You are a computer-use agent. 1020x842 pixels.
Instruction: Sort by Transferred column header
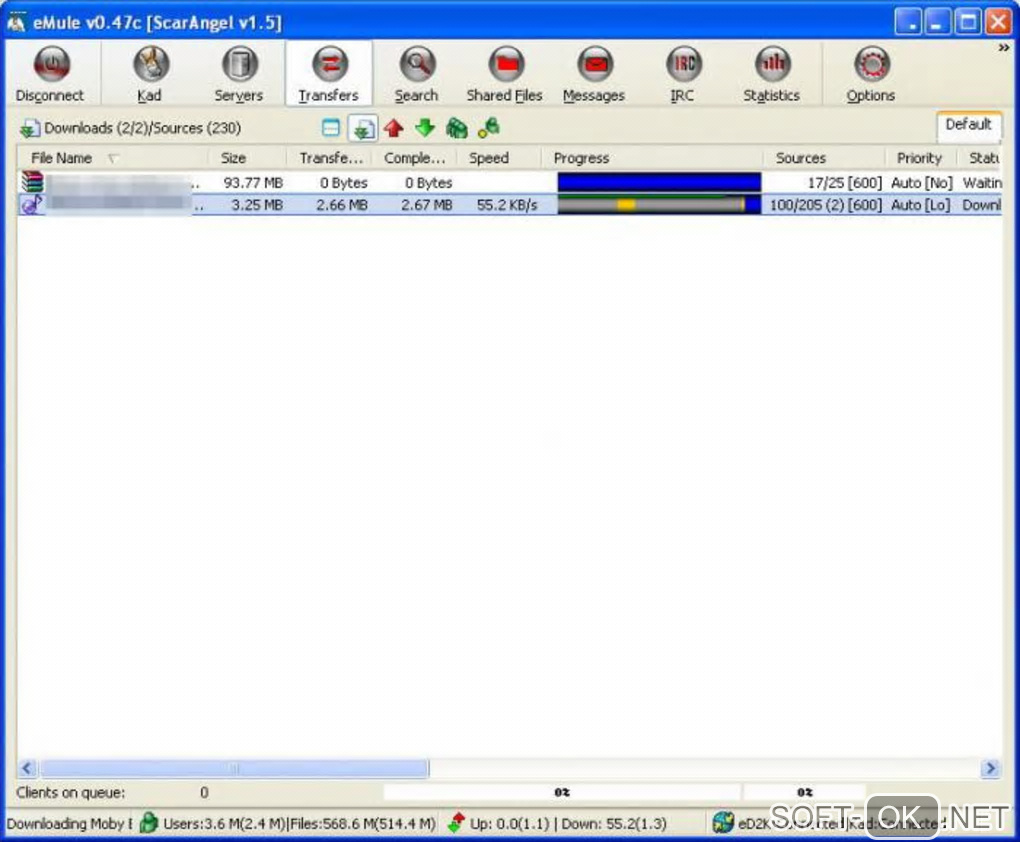click(329, 158)
